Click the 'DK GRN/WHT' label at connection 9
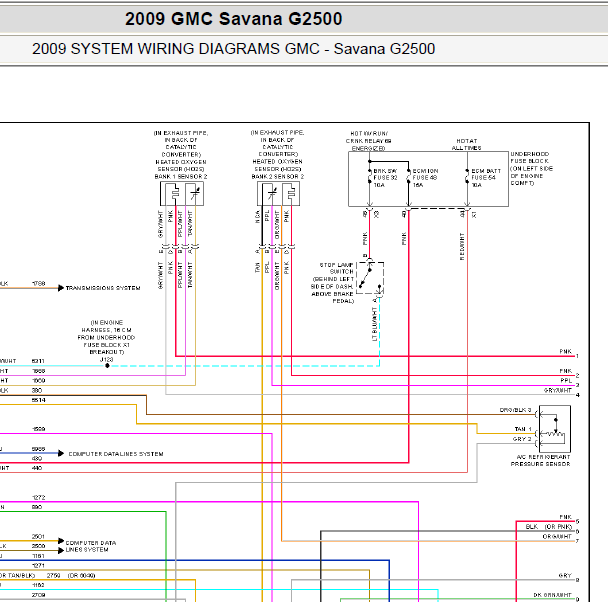 (553, 595)
